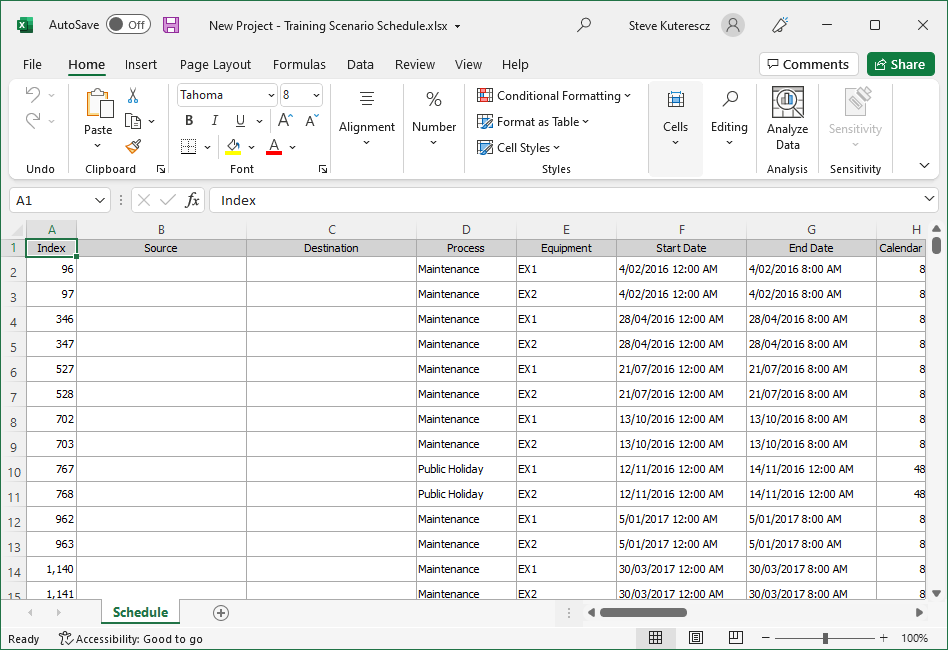The width and height of the screenshot is (948, 650).
Task: Click the Save floppy disk icon
Action: coord(171,25)
